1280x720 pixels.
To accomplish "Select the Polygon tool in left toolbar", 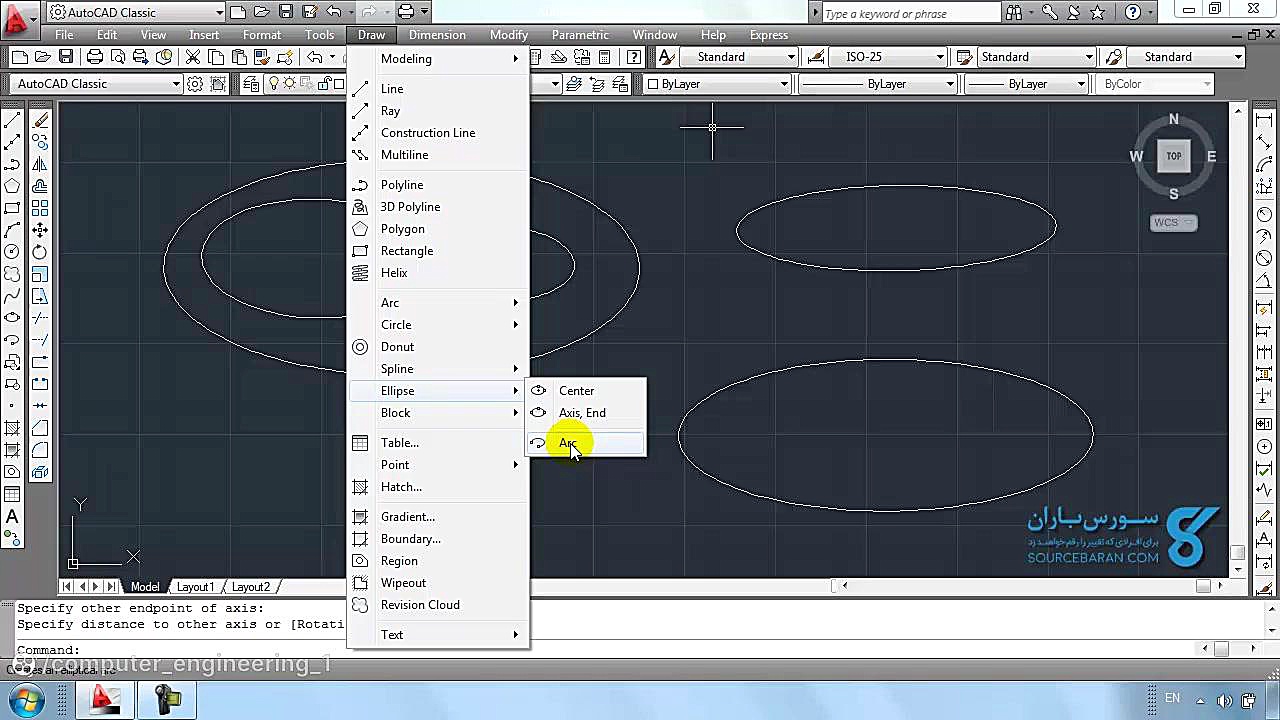I will click(x=12, y=186).
